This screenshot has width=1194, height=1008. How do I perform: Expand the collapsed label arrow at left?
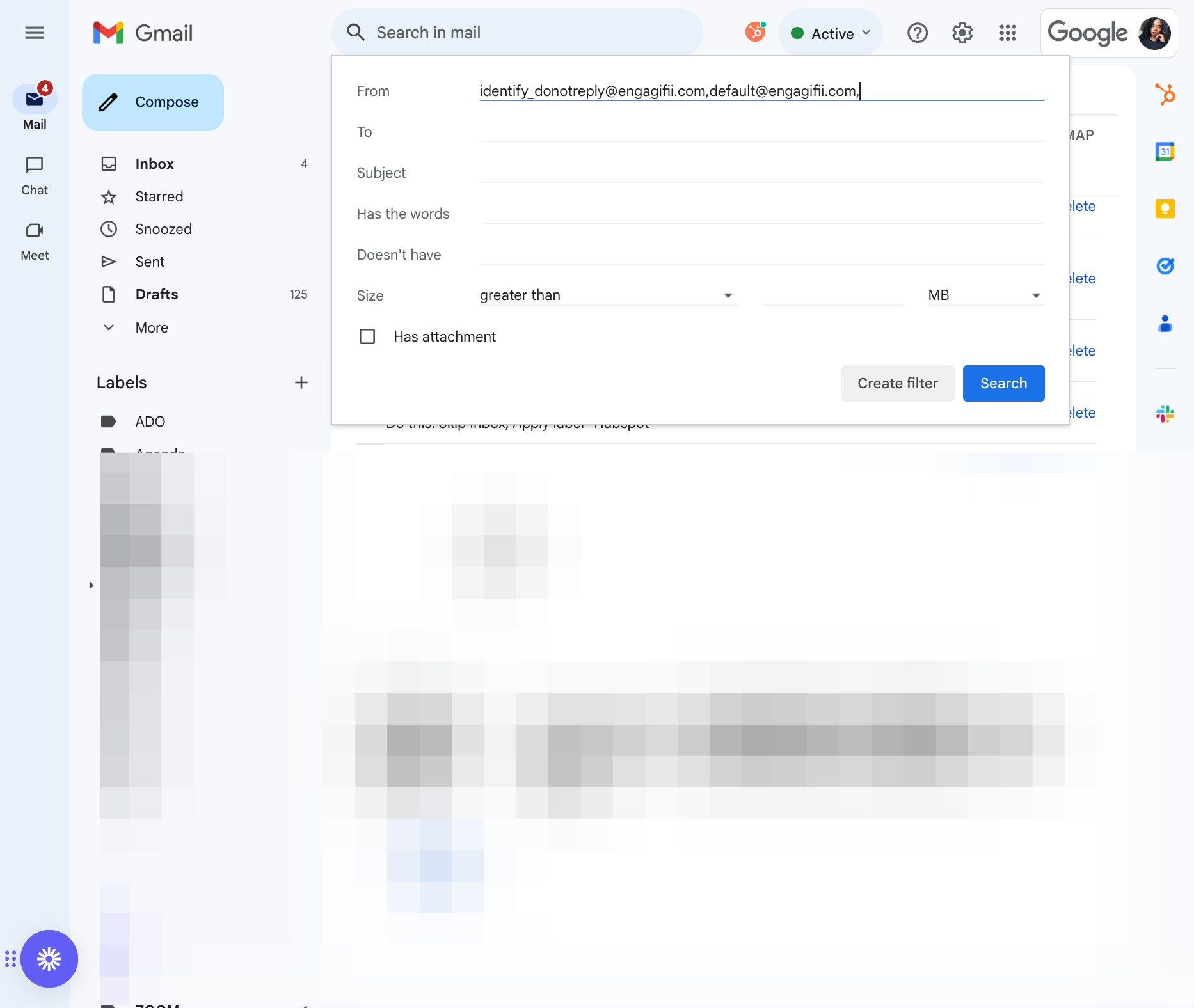(91, 585)
